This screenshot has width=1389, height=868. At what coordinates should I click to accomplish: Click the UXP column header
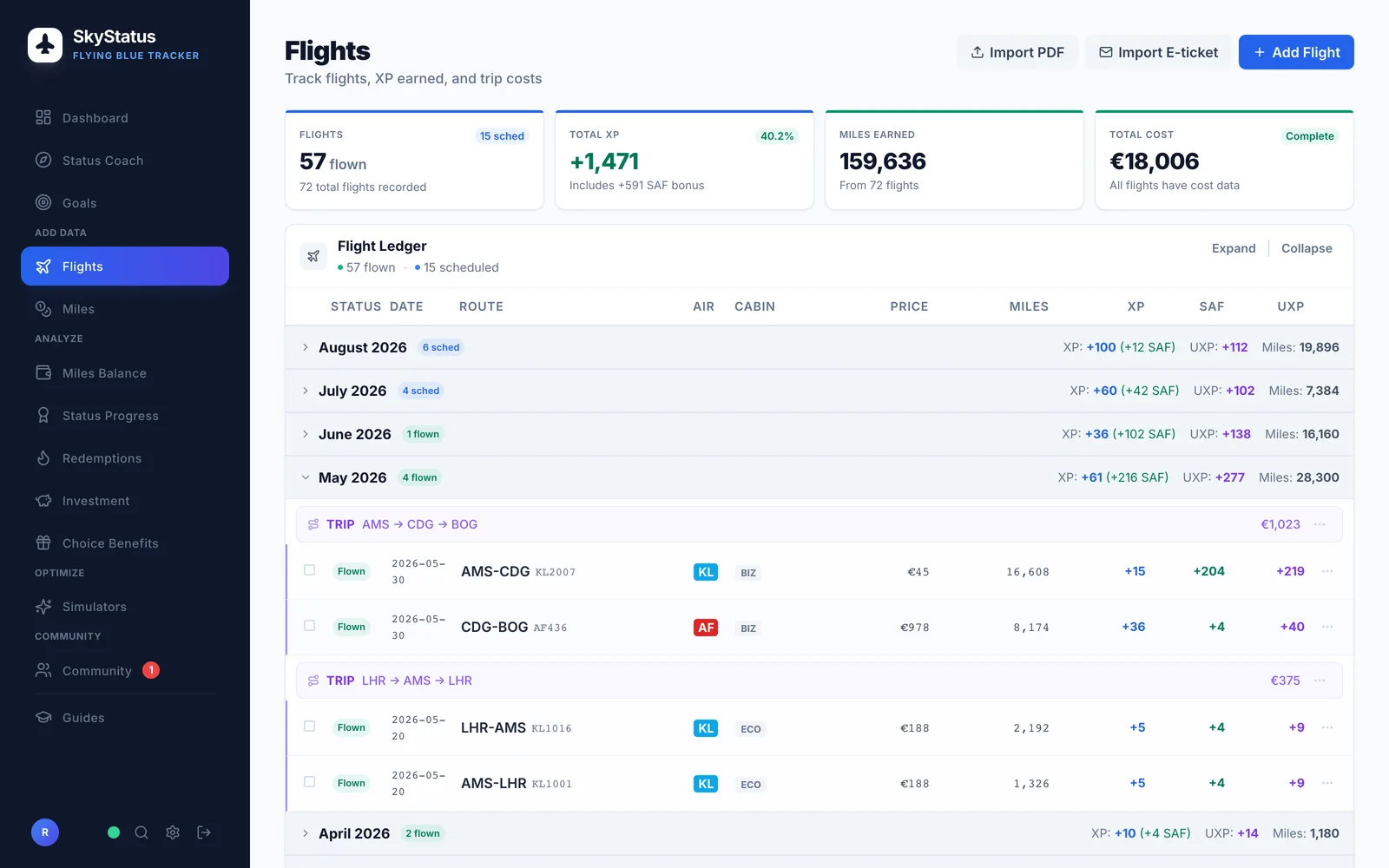(1290, 306)
